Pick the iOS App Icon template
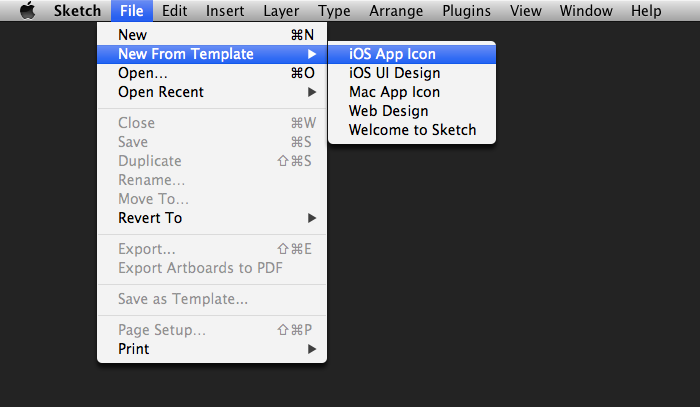Screen dimensions: 700x407 412,54
